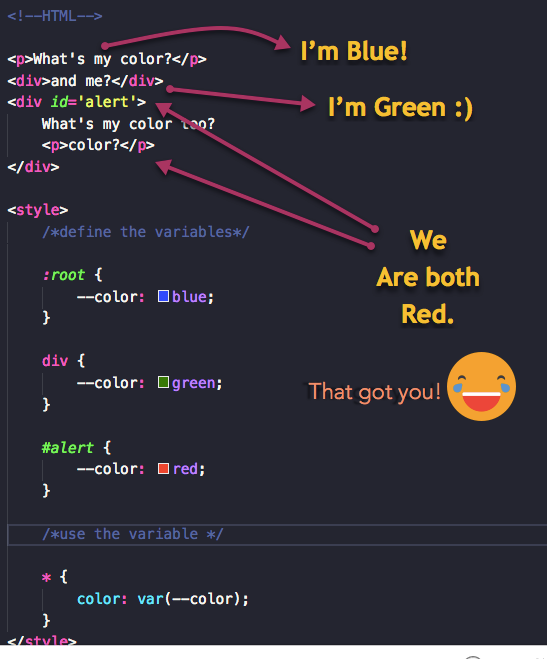Click the var(--color) value
Image resolution: width=547 pixels, height=659 pixels.
point(193,599)
